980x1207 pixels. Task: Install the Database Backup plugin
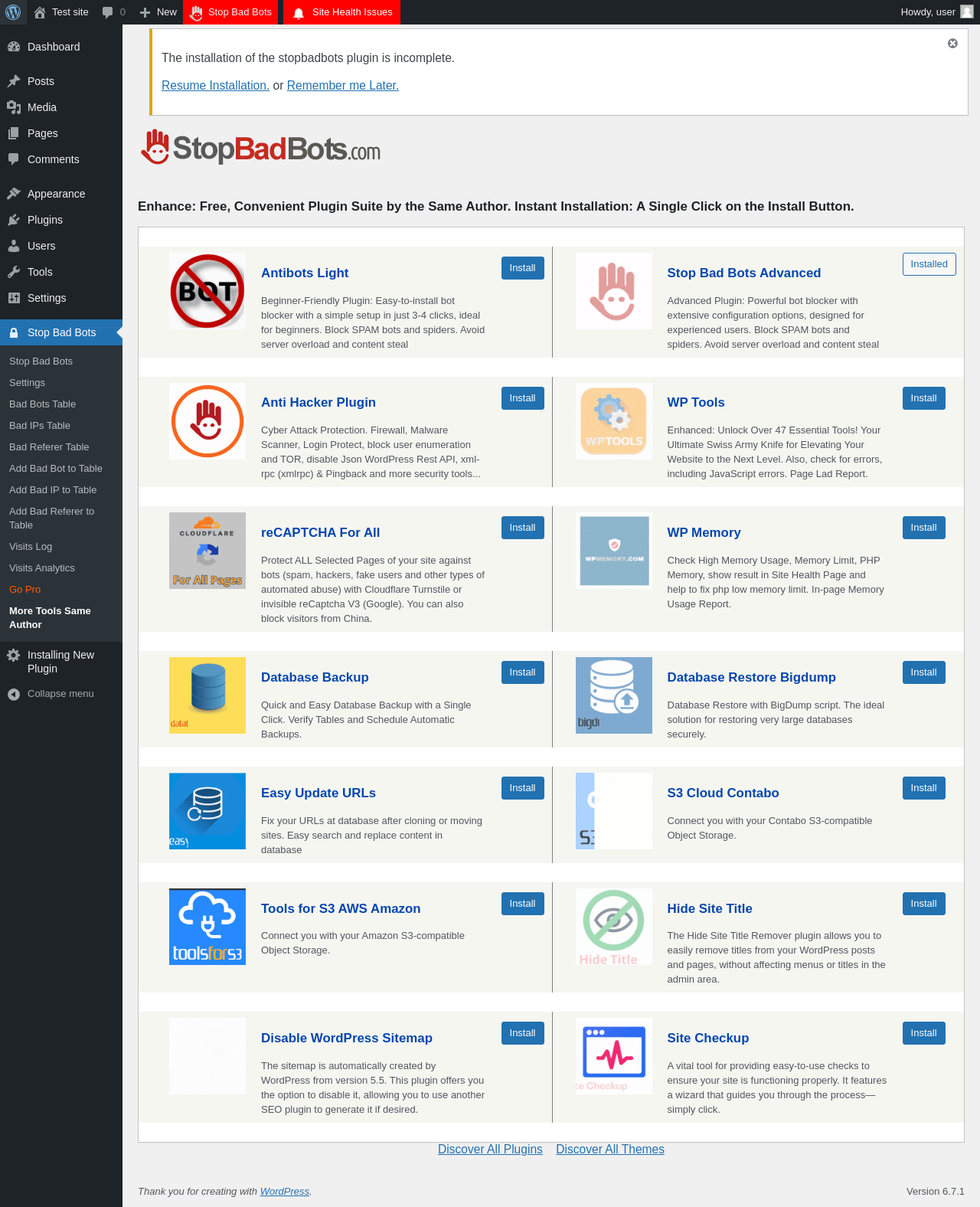(x=523, y=672)
